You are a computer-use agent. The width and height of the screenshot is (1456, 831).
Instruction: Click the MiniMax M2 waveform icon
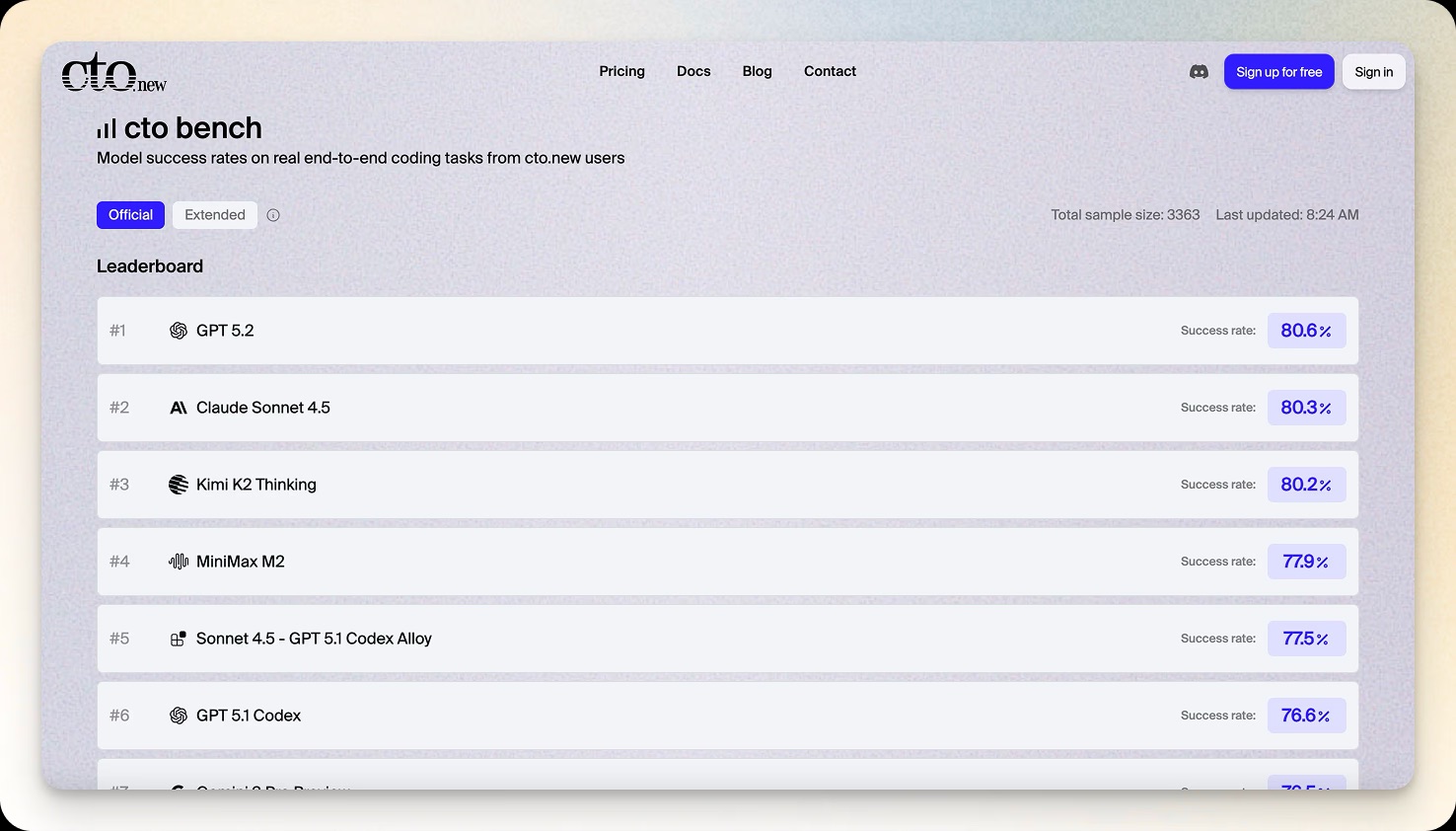[x=179, y=562]
